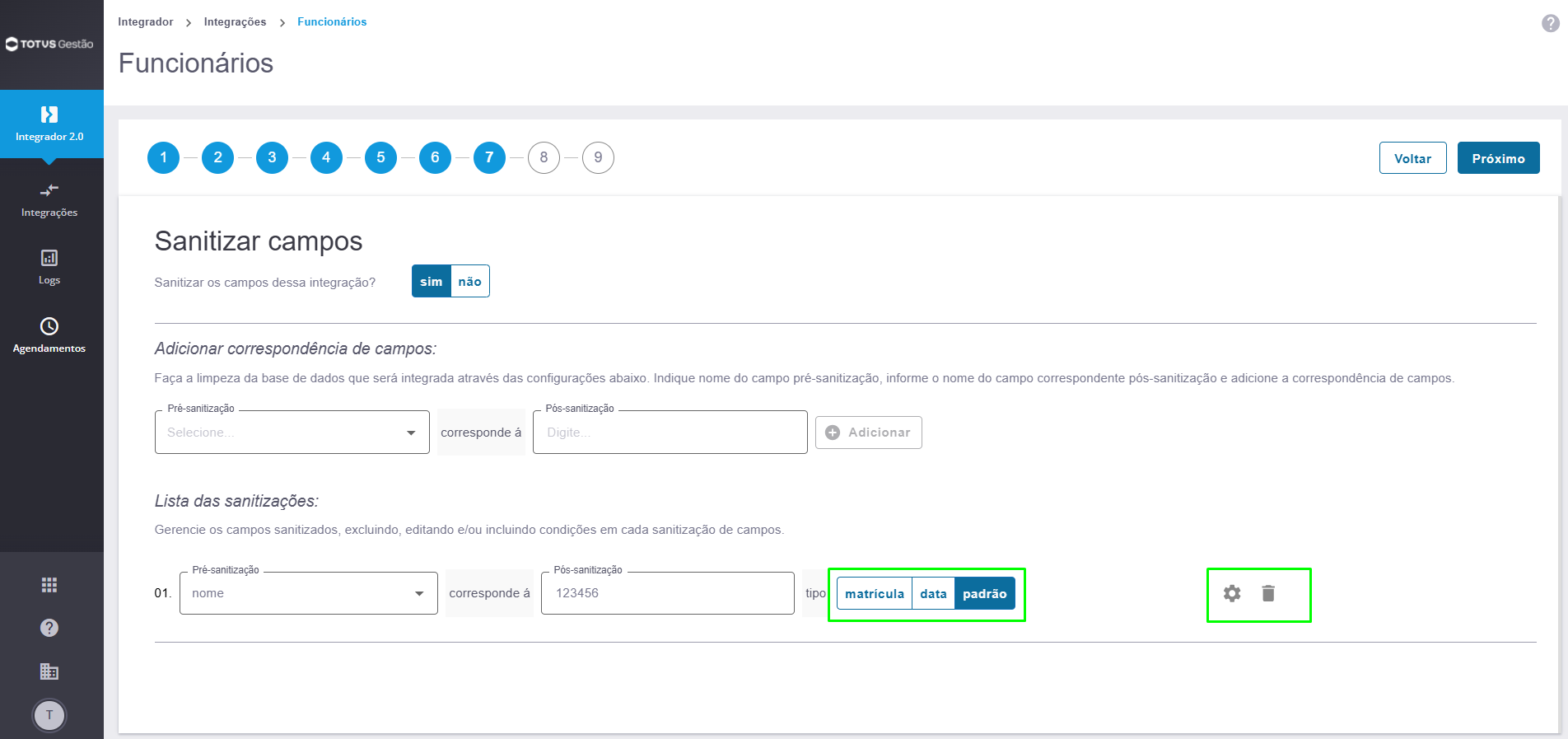Select tipo data
1568x739 pixels.
pyautogui.click(x=933, y=593)
